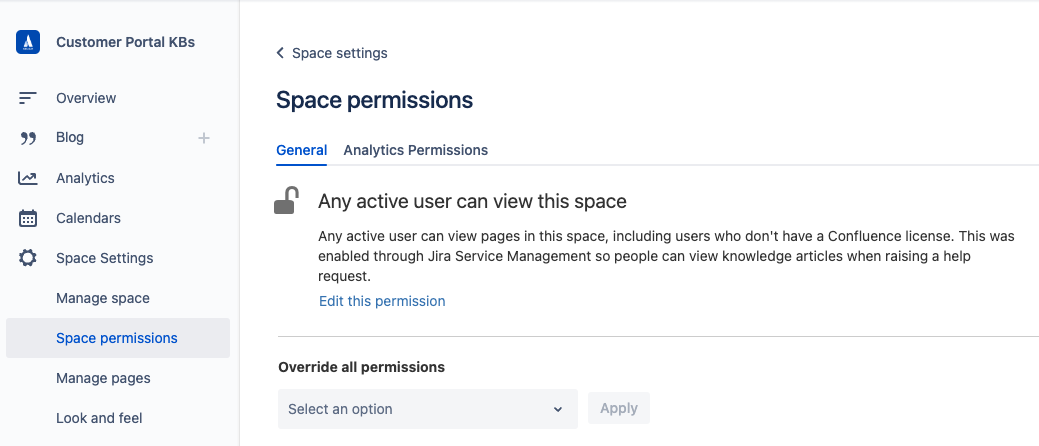Click the Customer Portal KBs space logo
The width and height of the screenshot is (1039, 446).
[x=28, y=42]
